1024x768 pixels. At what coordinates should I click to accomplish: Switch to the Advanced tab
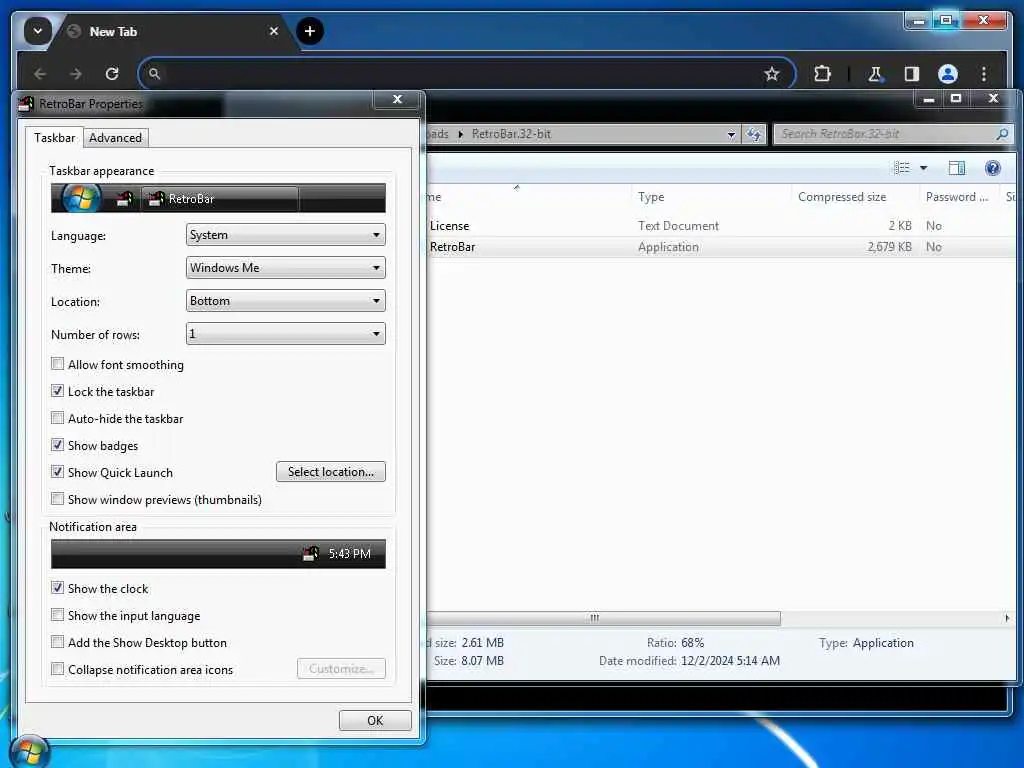point(116,138)
